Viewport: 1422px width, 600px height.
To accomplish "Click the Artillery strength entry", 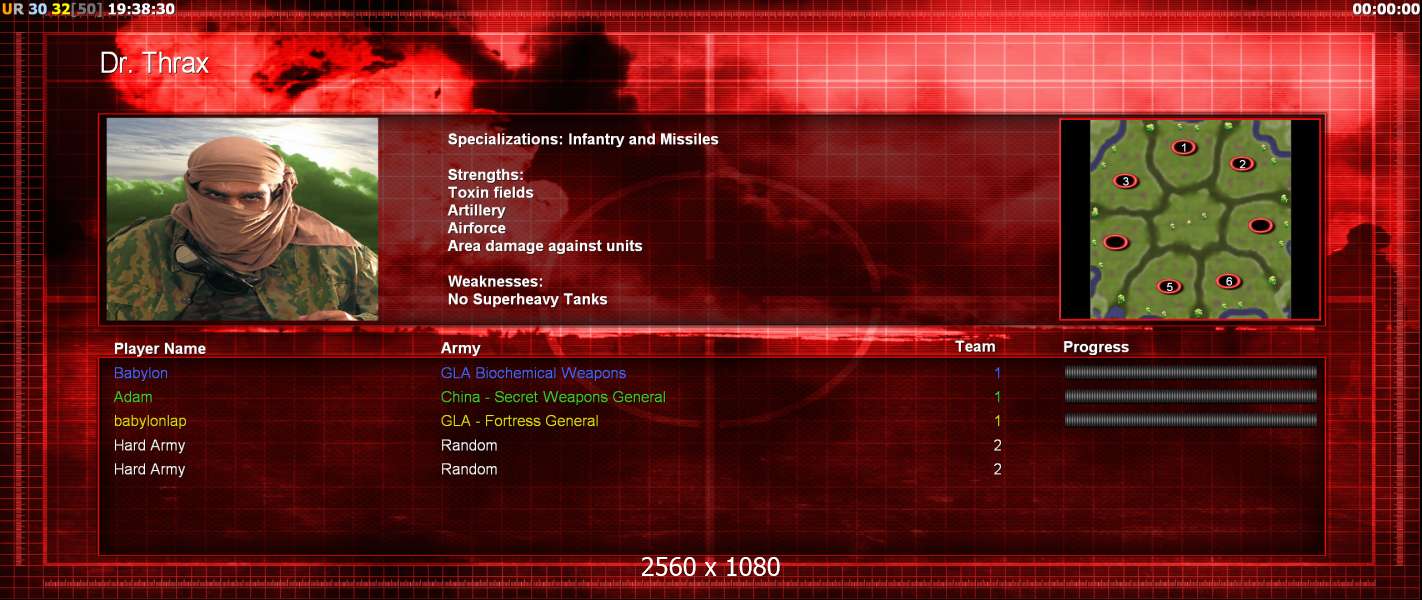I will pos(476,210).
